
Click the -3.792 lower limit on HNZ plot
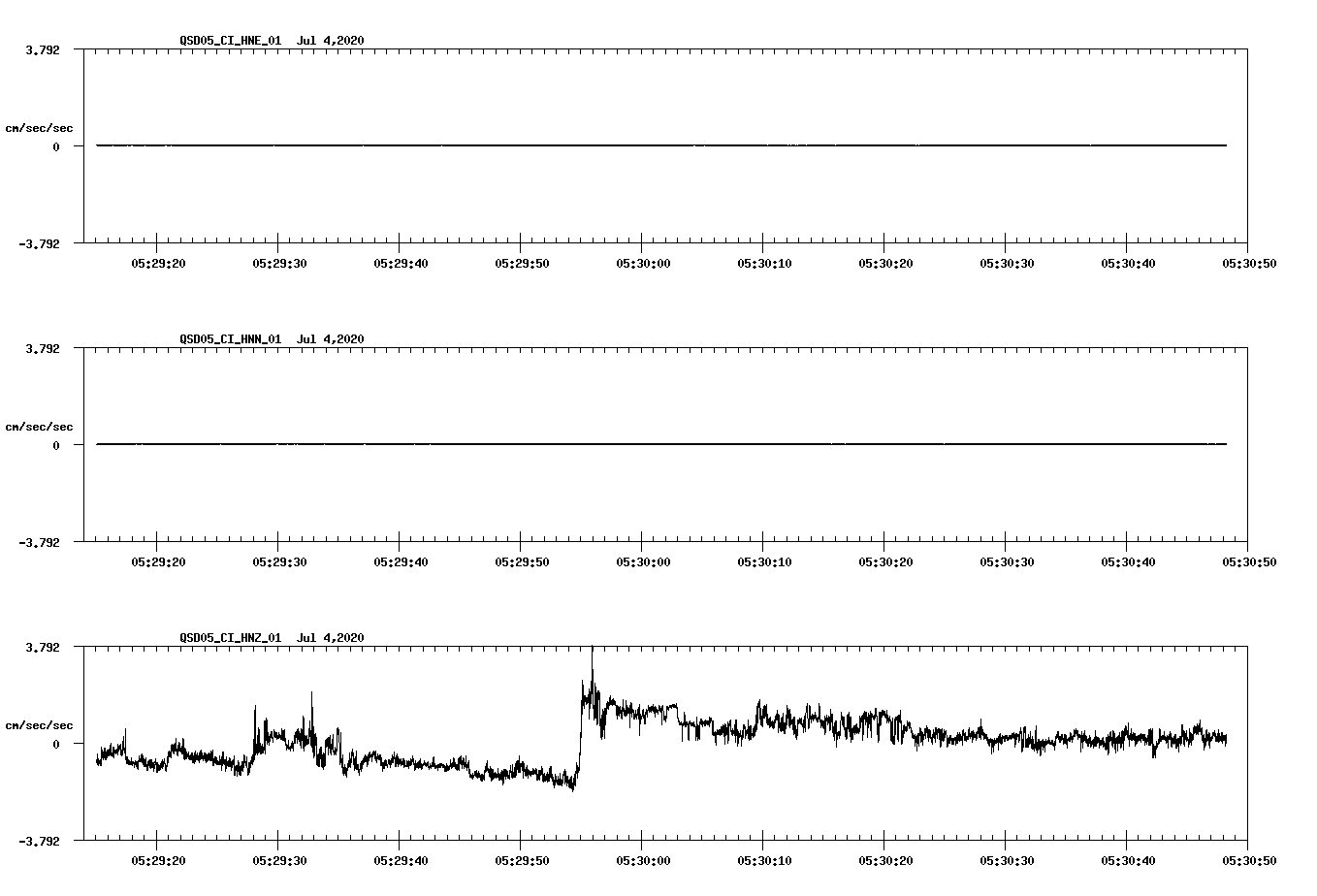click(x=39, y=841)
